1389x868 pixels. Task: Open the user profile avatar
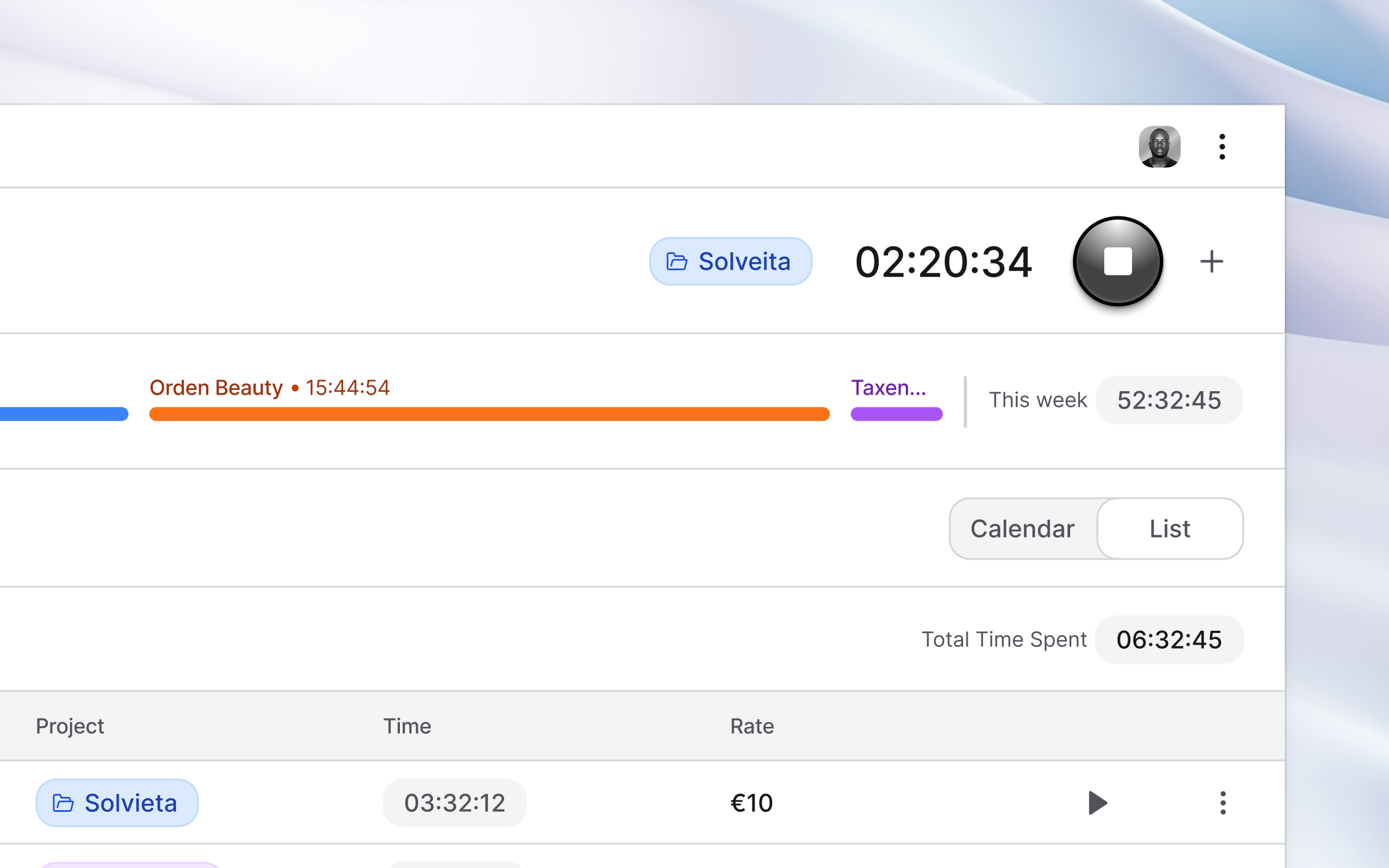[x=1160, y=146]
